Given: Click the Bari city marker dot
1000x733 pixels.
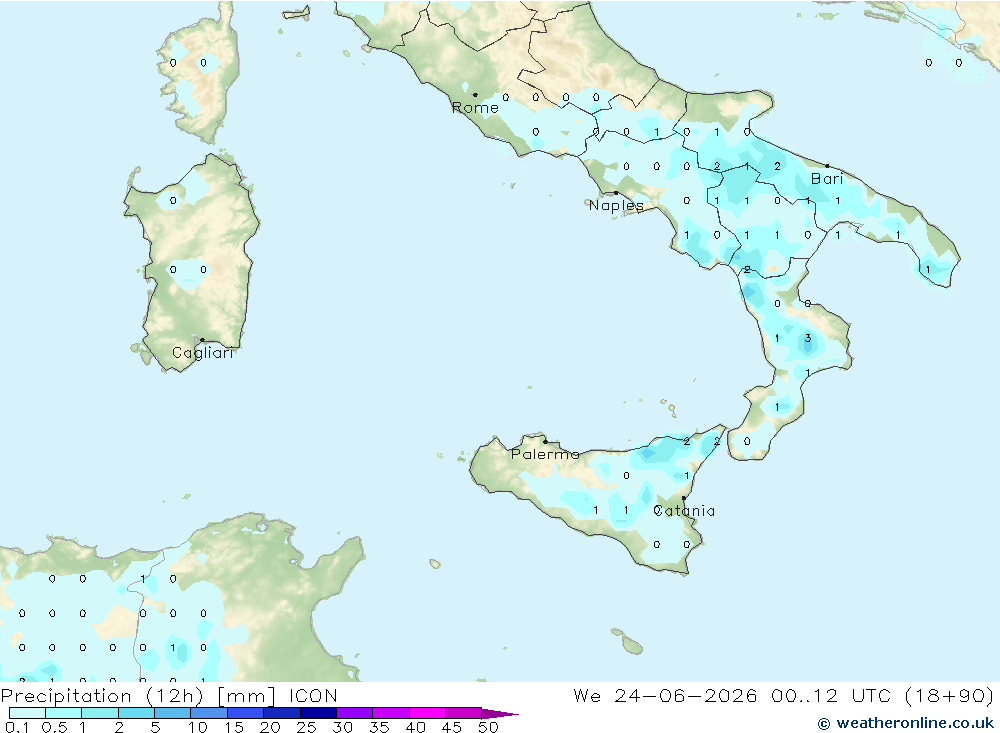Looking at the screenshot, I should (x=827, y=166).
